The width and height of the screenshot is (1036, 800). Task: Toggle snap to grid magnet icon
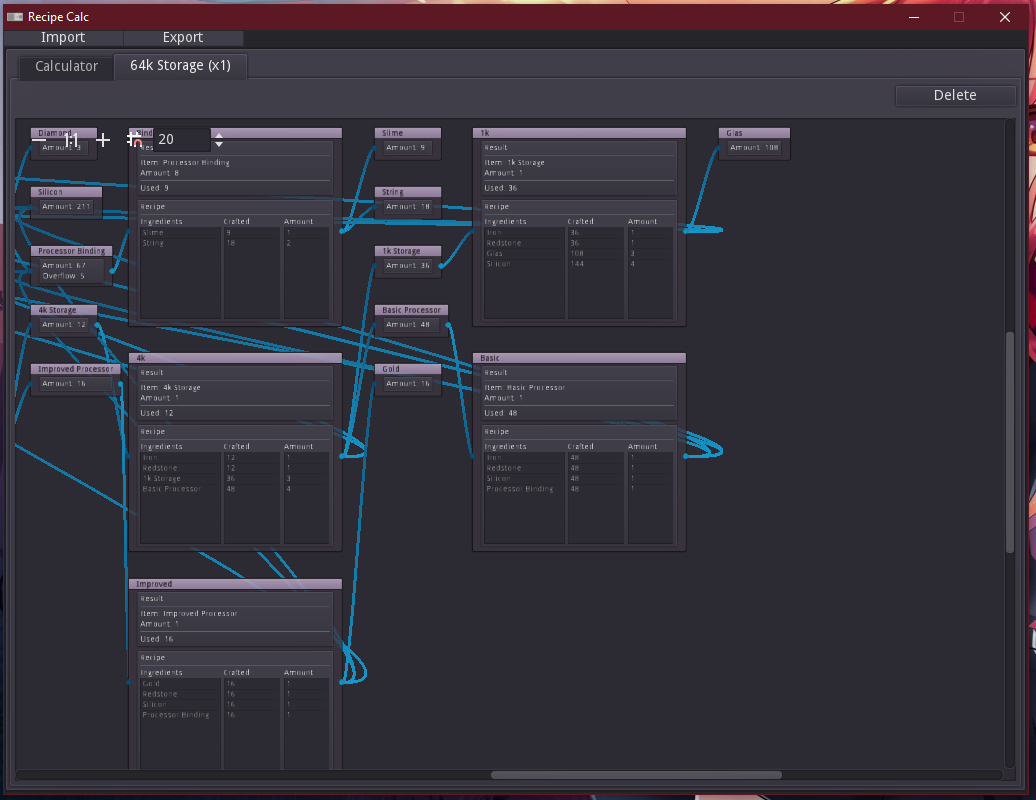pyautogui.click(x=134, y=140)
